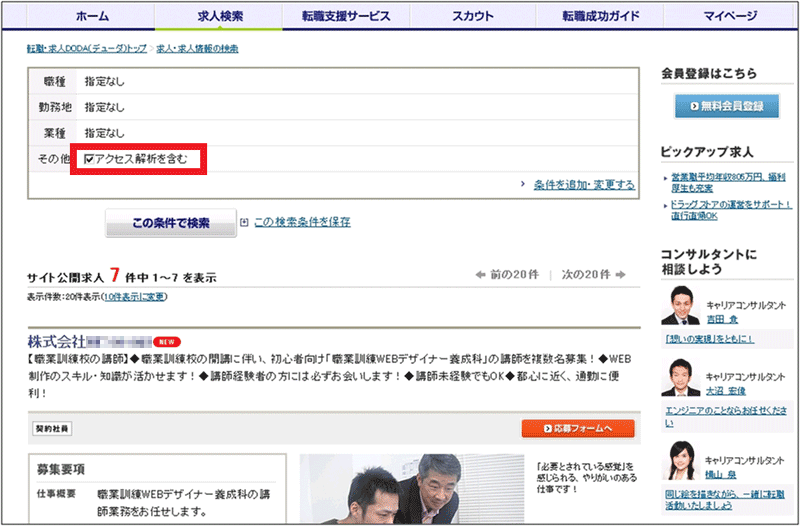The height and width of the screenshot is (526, 800).
Task: Click the 無料会員登録 button
Action: pos(726,105)
